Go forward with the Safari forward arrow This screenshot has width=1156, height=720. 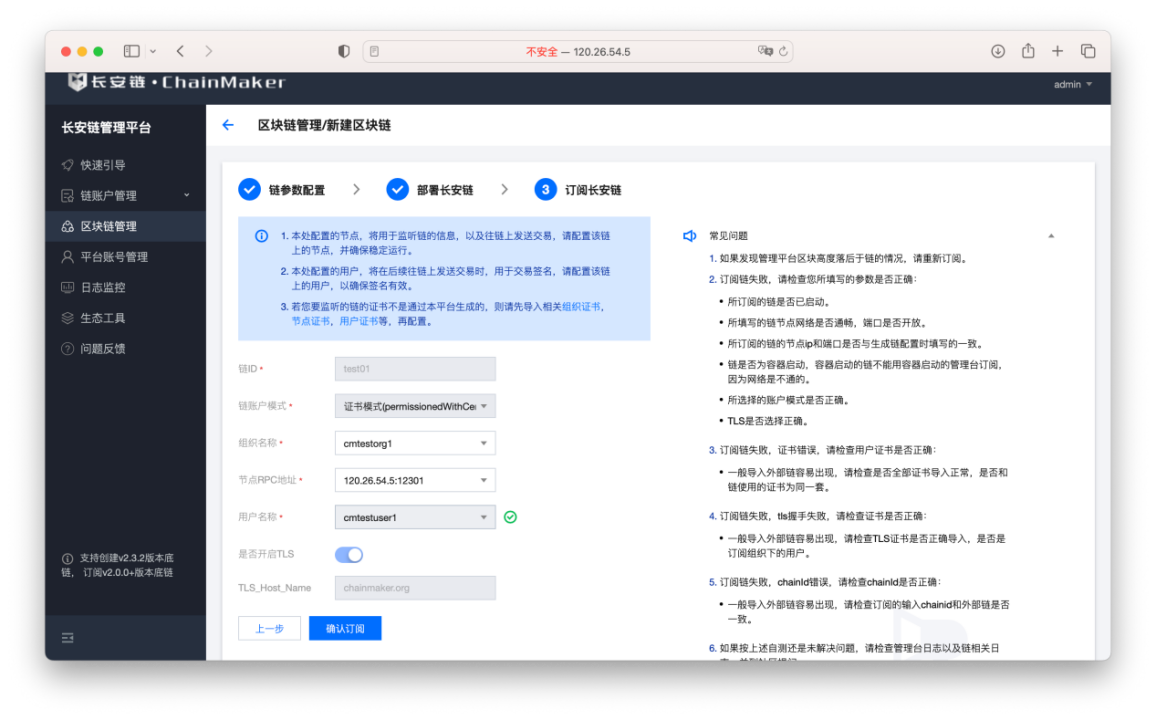[x=209, y=51]
